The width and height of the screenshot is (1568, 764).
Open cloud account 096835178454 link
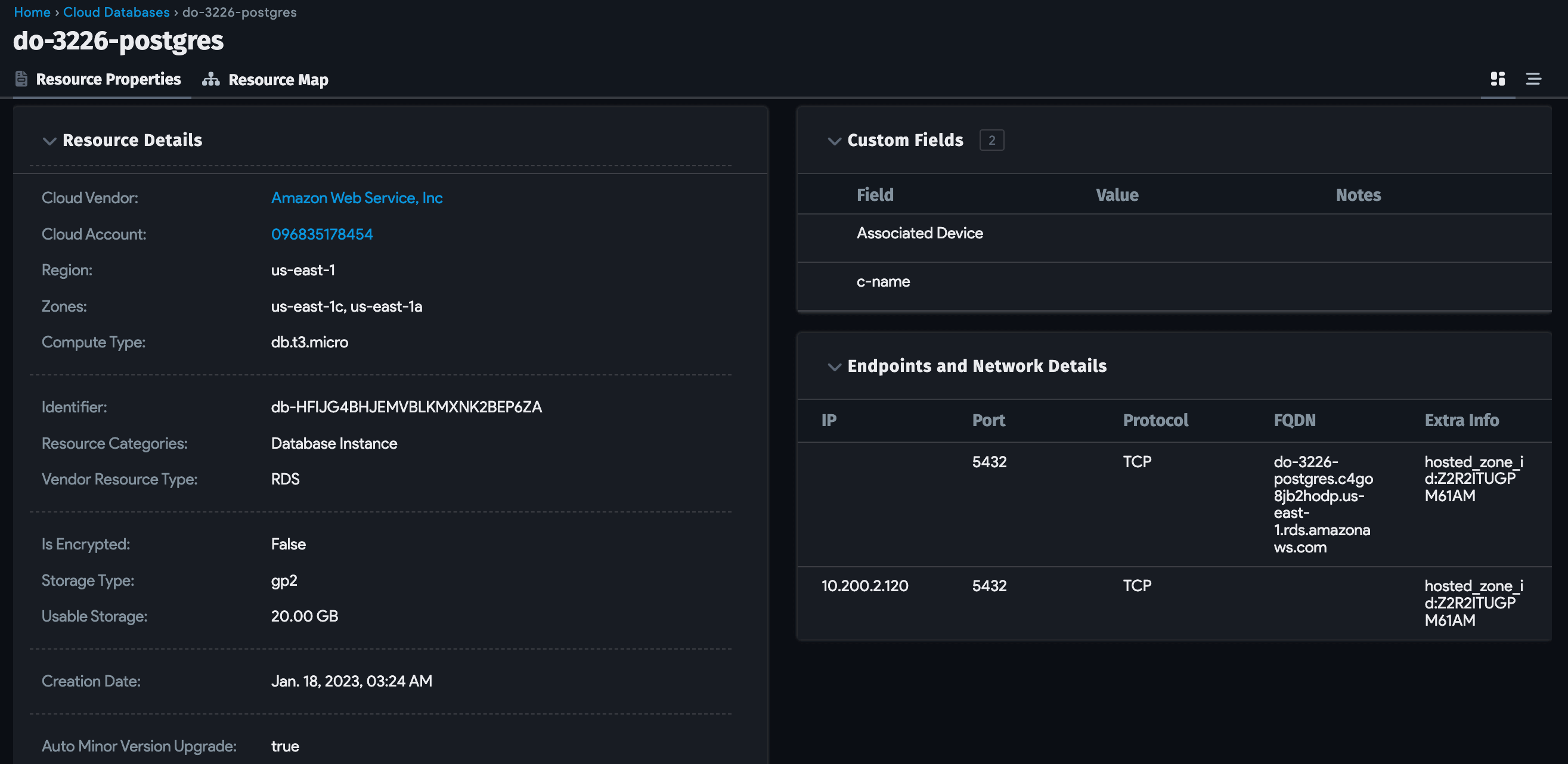tap(321, 234)
